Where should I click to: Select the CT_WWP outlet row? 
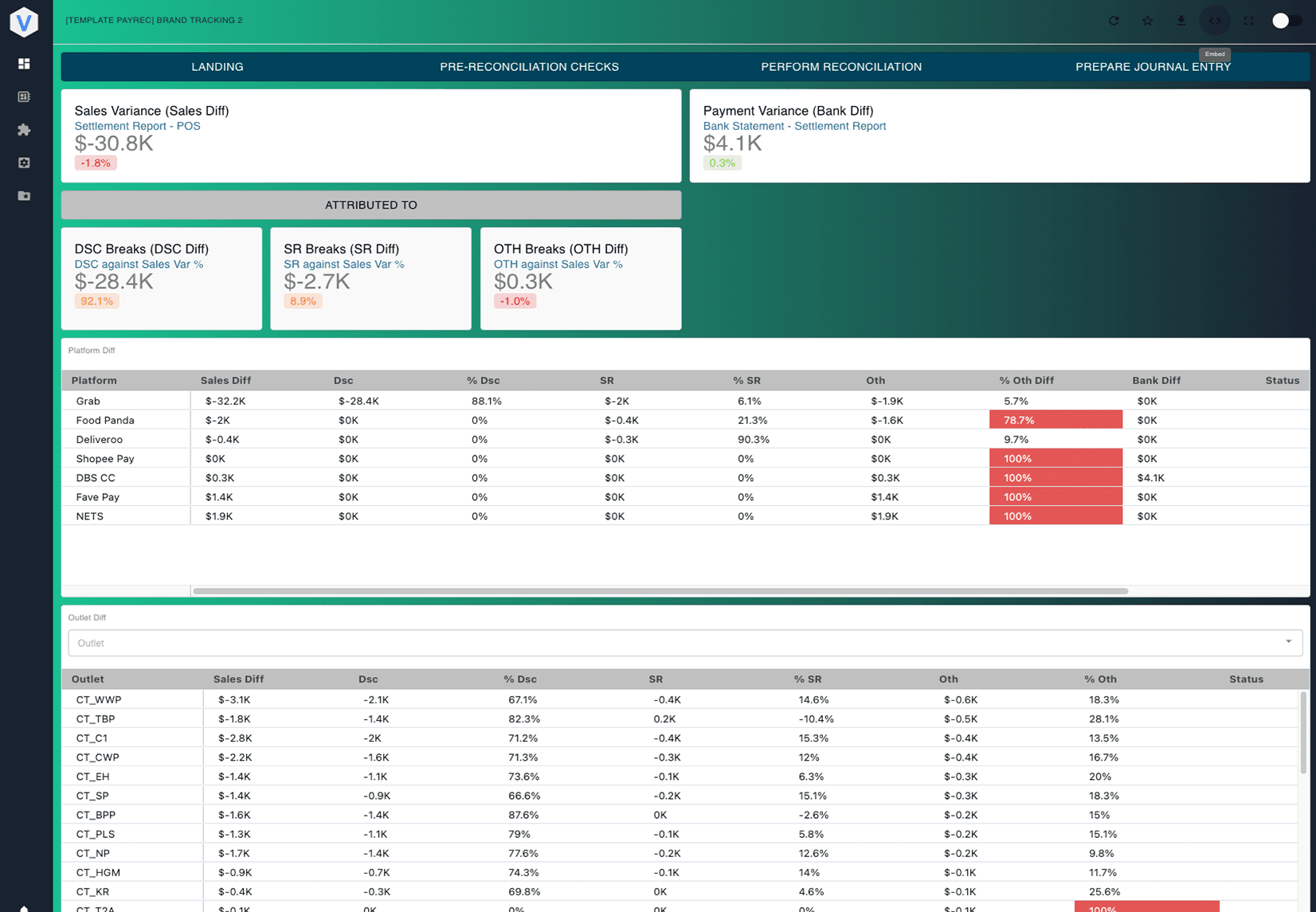coord(680,699)
